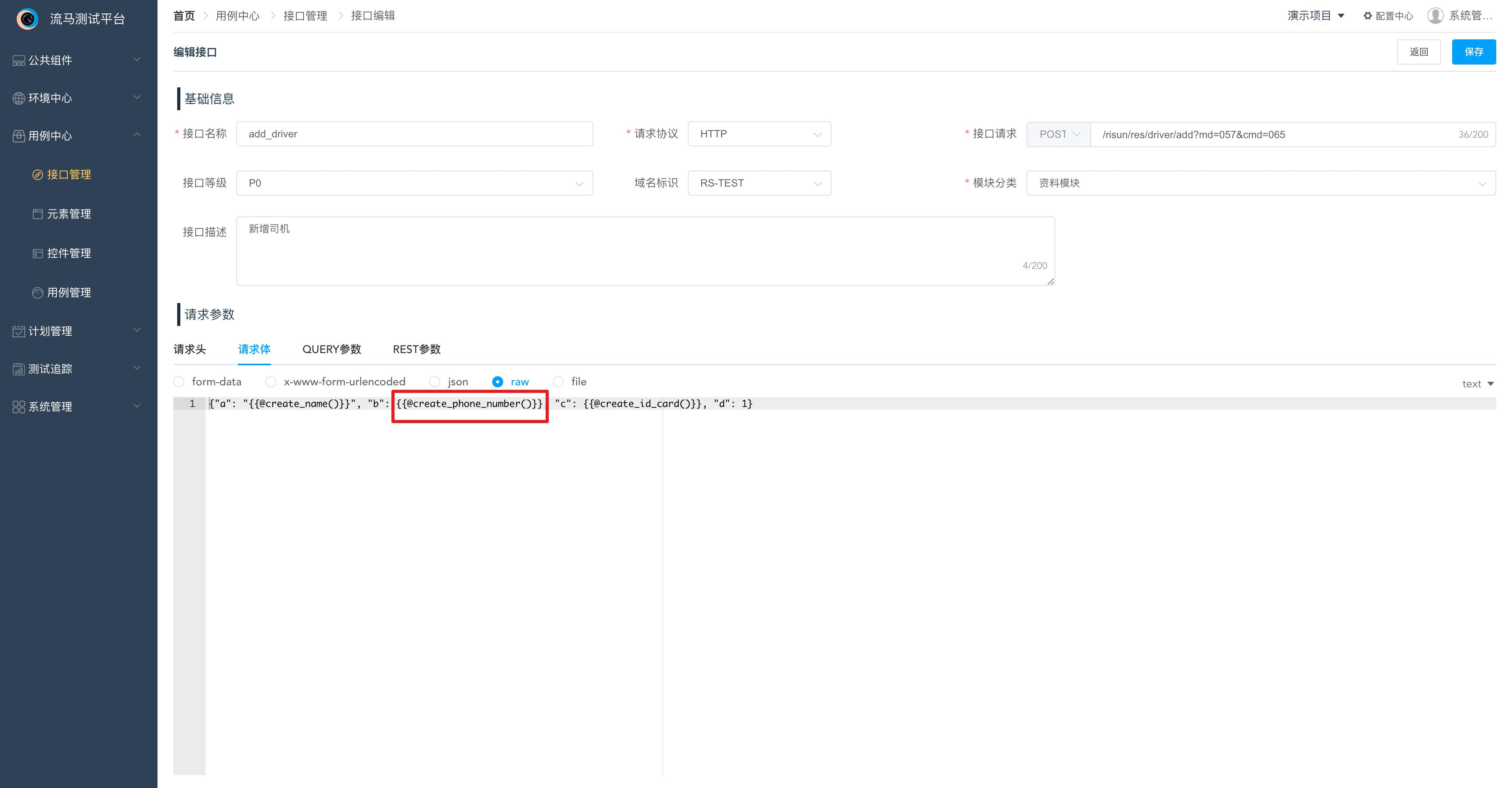Click the 保存 button

pos(1473,52)
